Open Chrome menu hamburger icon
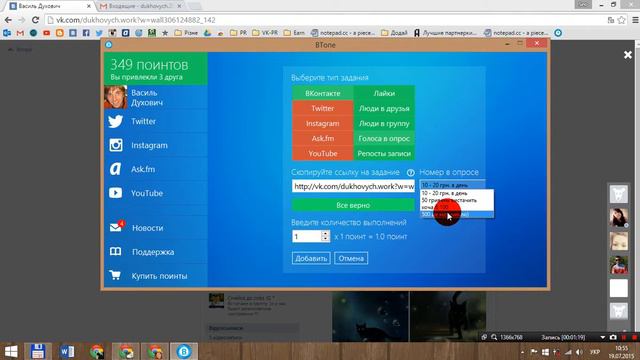The image size is (640, 360). point(635,20)
